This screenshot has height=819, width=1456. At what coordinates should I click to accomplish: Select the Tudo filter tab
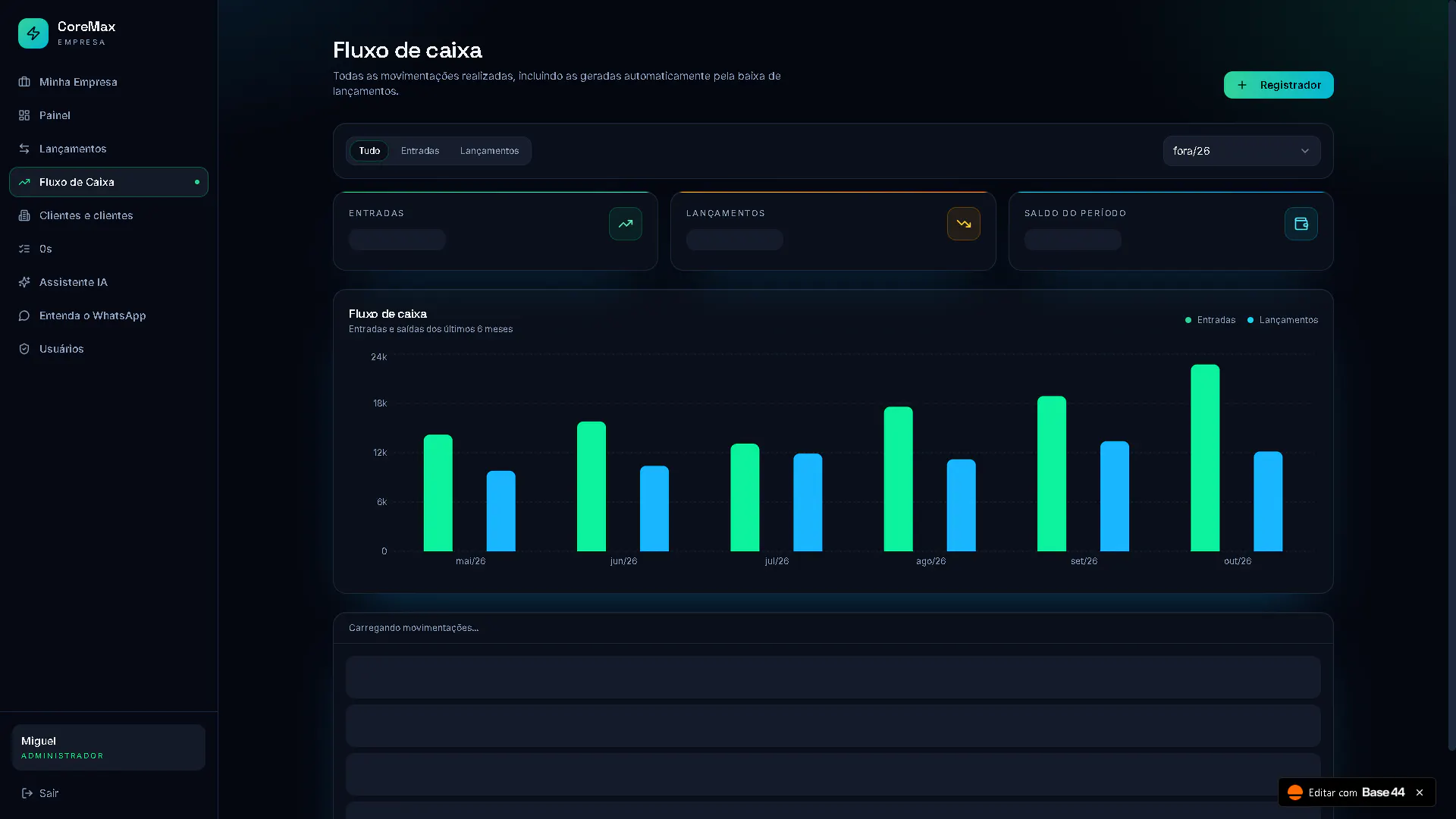point(369,151)
